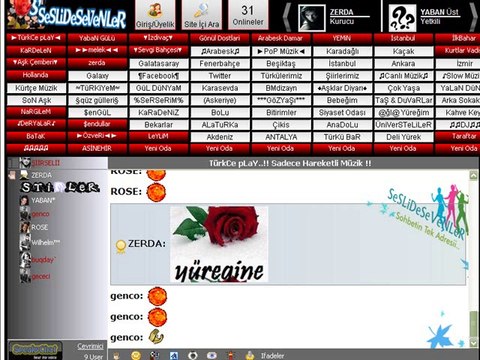Show the 31 Onlineler list
The height and width of the screenshot is (360, 480).
248,15
